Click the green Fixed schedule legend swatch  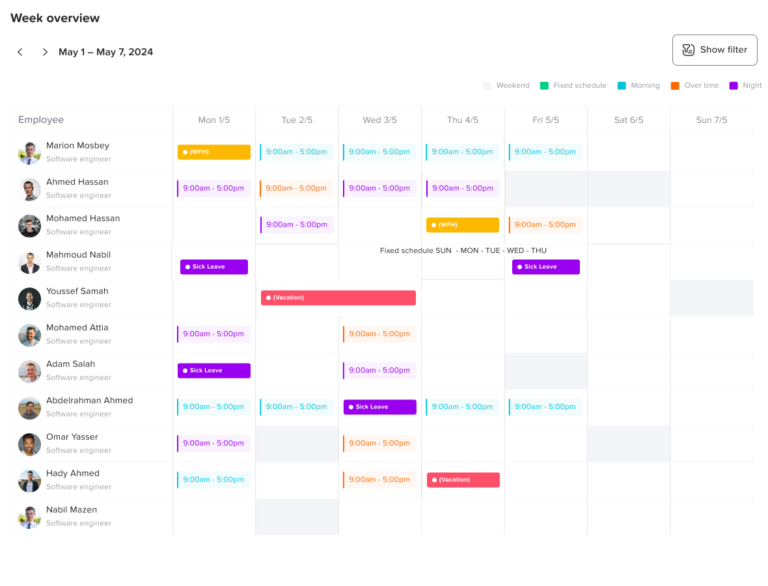tap(545, 86)
